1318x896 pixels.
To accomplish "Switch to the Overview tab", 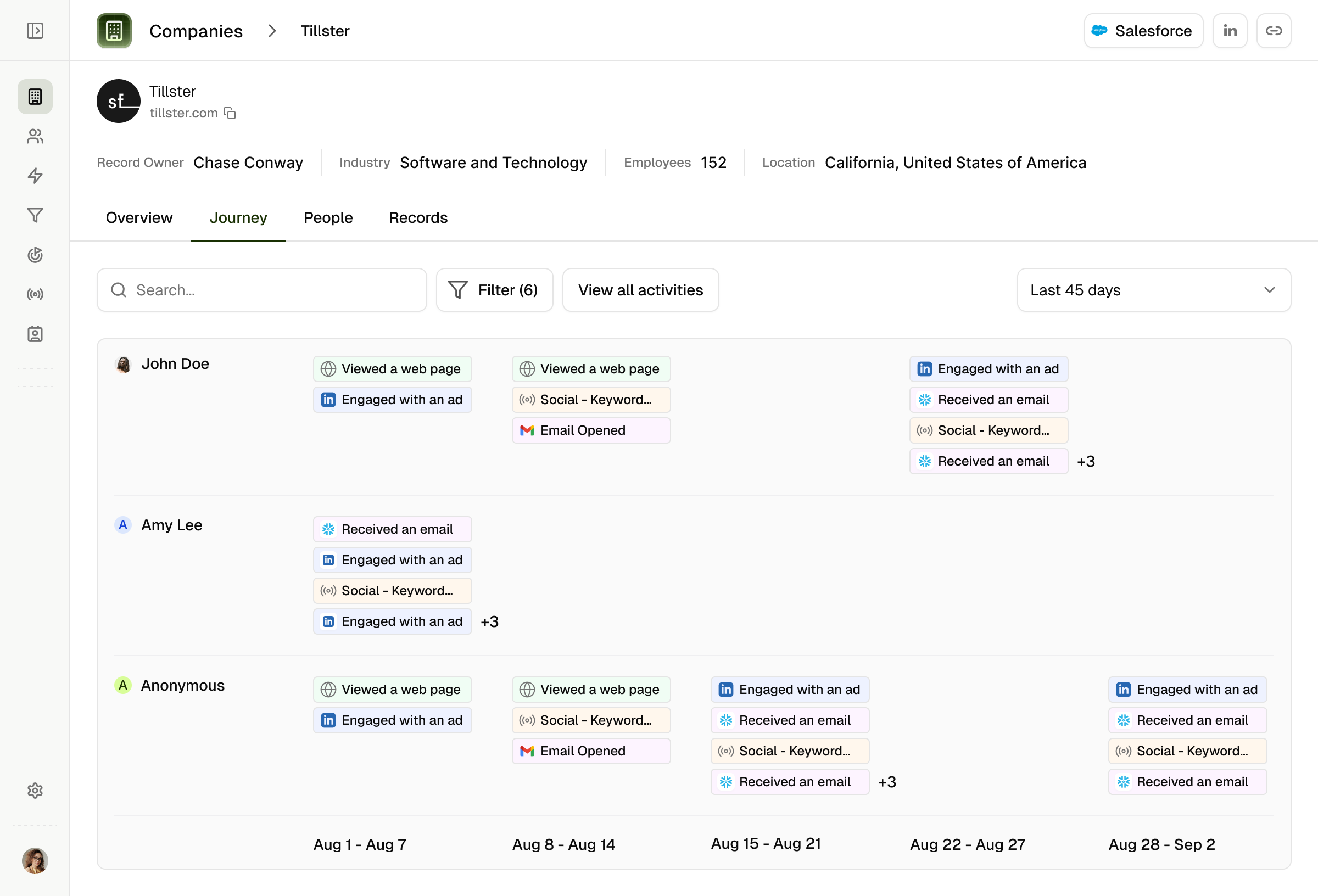I will pyautogui.click(x=139, y=218).
